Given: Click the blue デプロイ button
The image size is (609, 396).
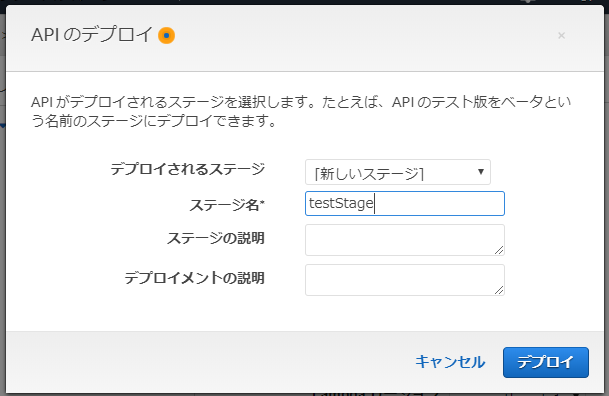Looking at the screenshot, I should 546,362.
